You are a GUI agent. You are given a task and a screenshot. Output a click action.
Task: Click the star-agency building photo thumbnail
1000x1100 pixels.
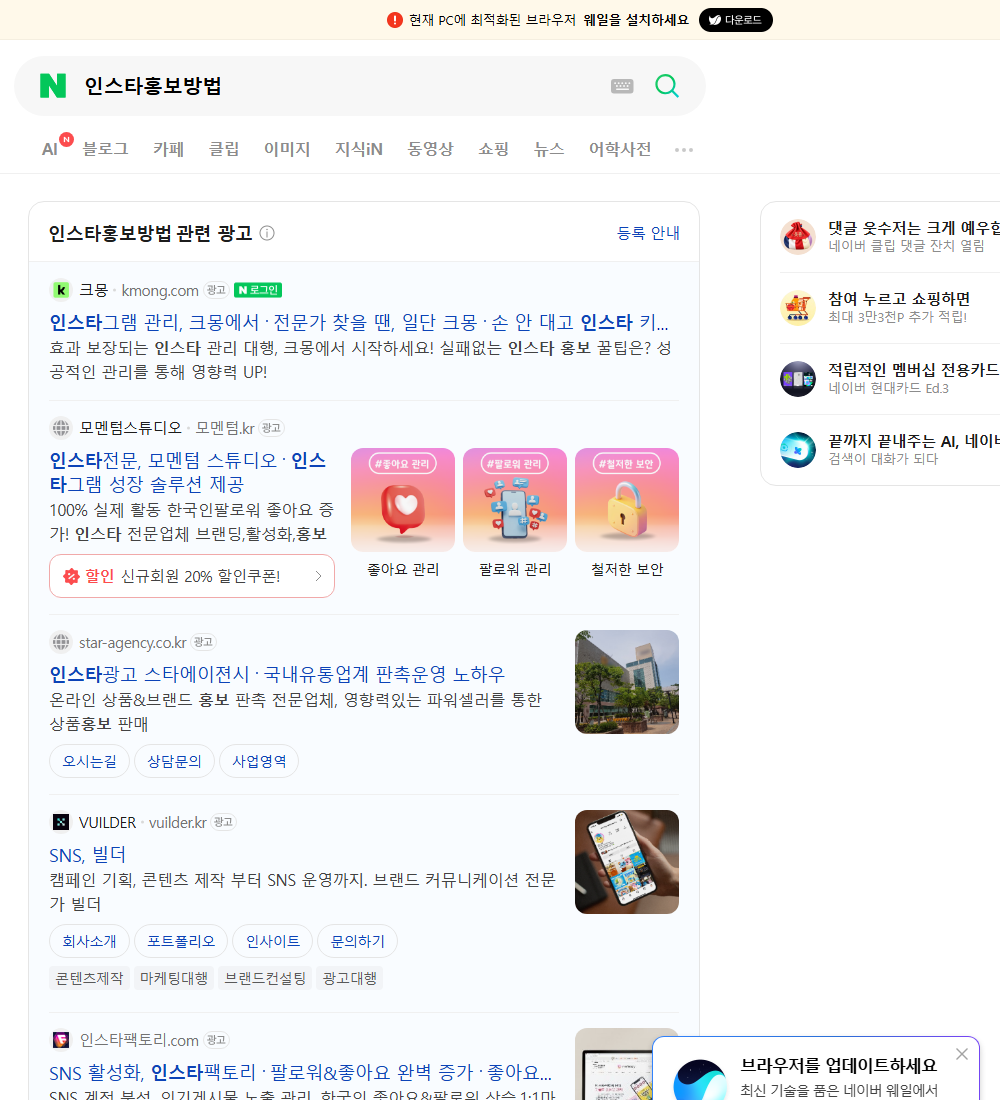click(x=627, y=682)
